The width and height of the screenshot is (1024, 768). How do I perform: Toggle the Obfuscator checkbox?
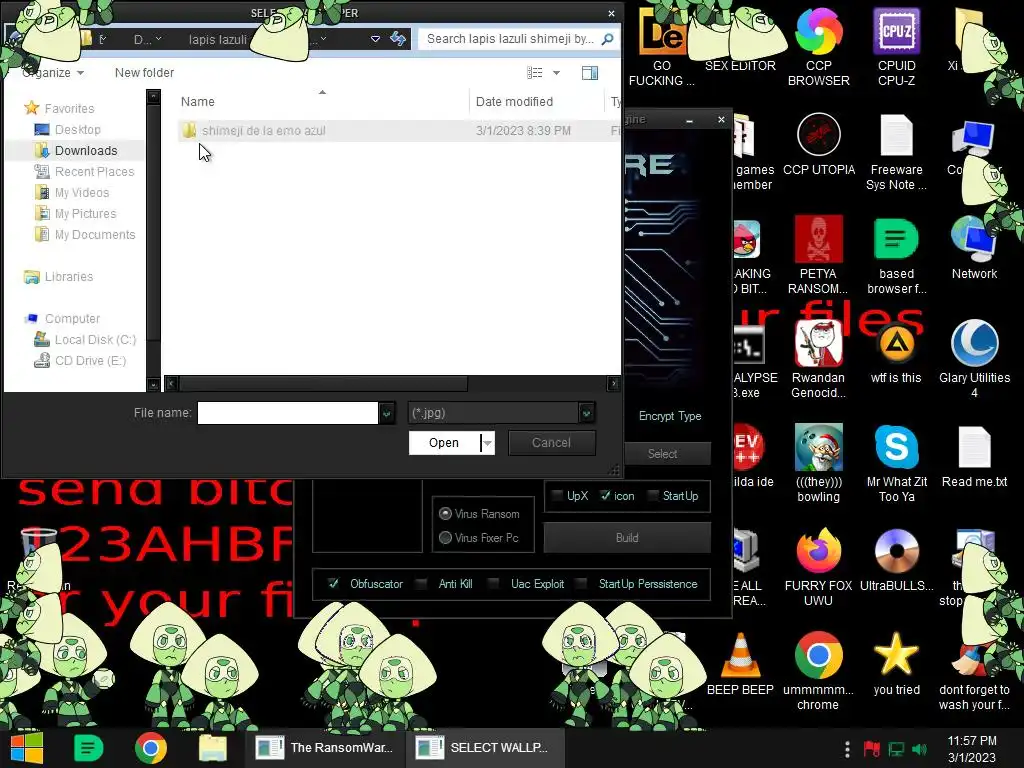333,583
